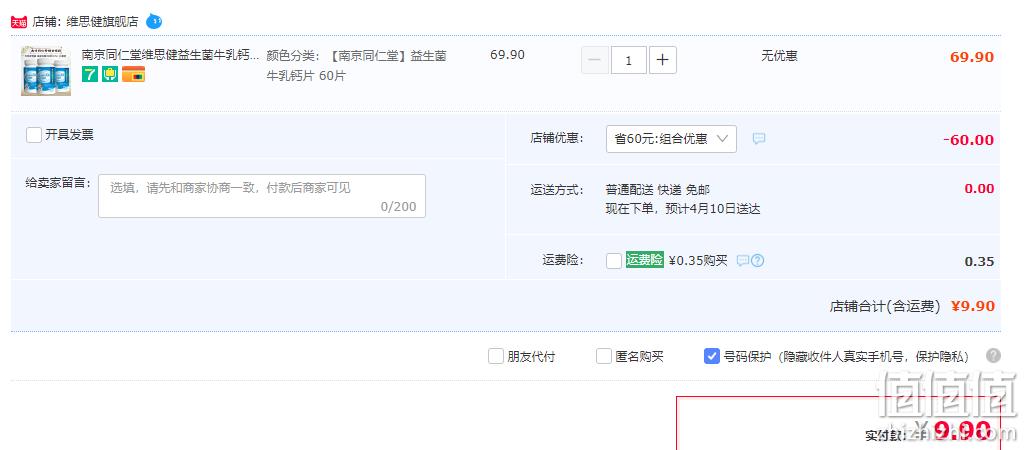Click the green 7-day return badge

90,74
